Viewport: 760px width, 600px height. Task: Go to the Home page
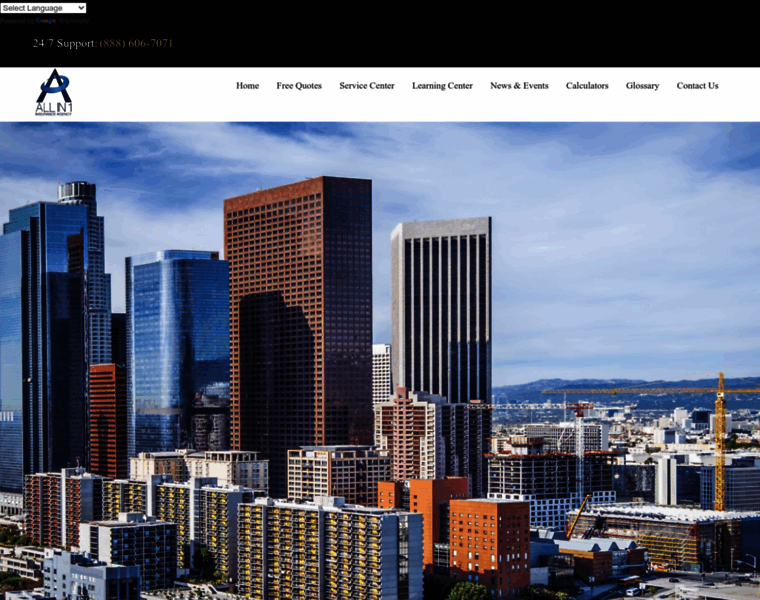click(x=247, y=86)
